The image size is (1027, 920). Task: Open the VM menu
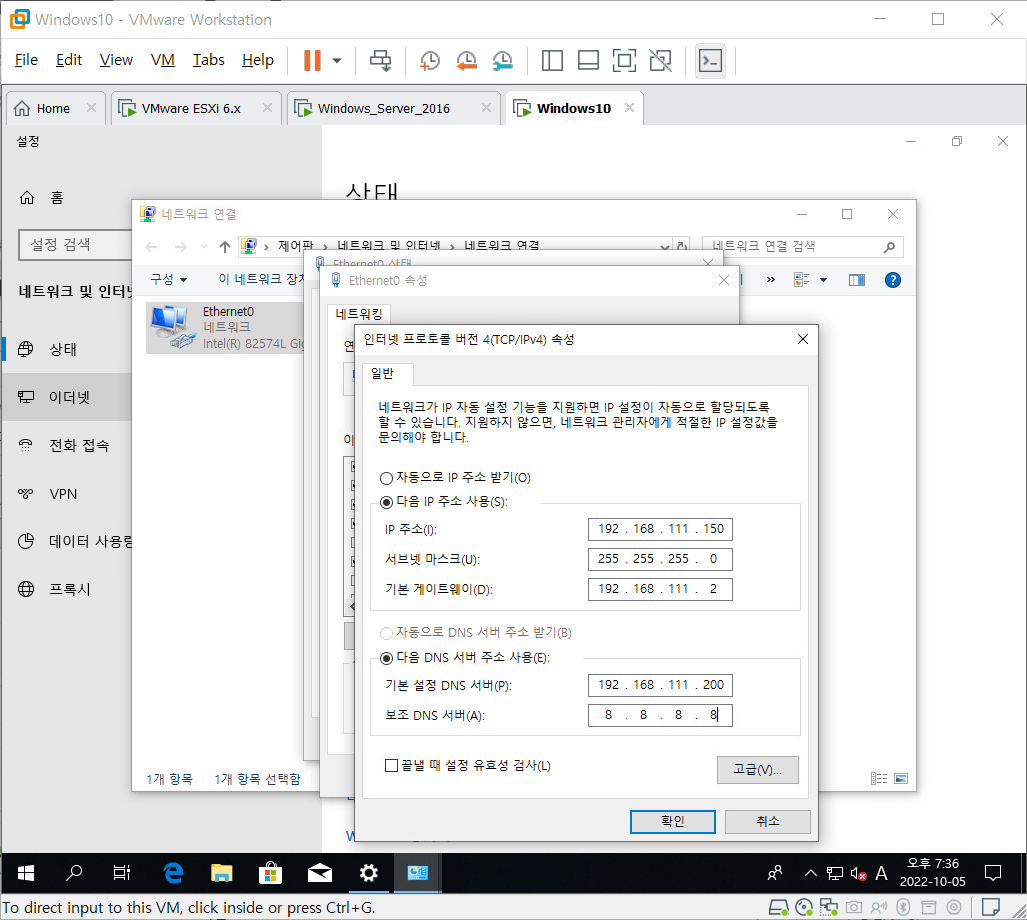(x=162, y=60)
